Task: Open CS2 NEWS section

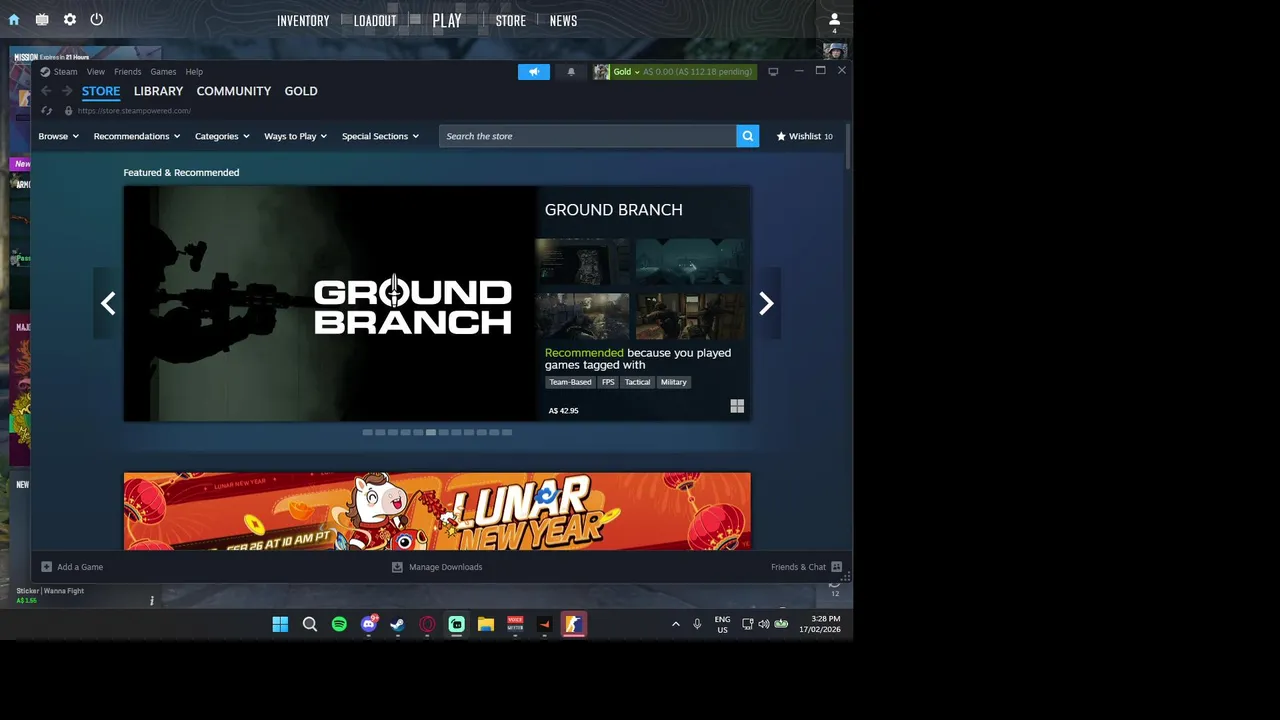Action: [x=563, y=21]
